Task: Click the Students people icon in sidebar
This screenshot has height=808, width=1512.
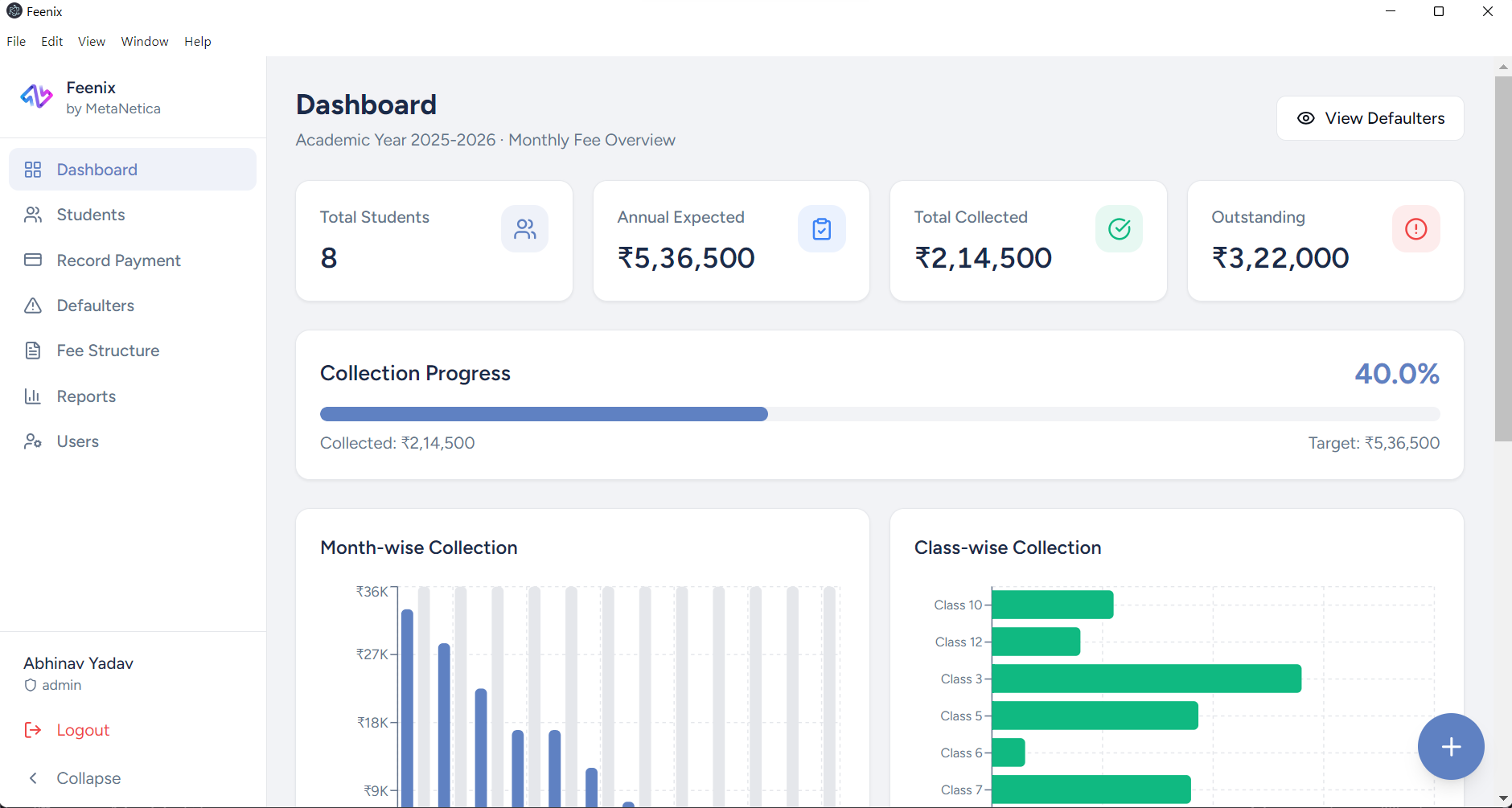Action: [x=33, y=215]
